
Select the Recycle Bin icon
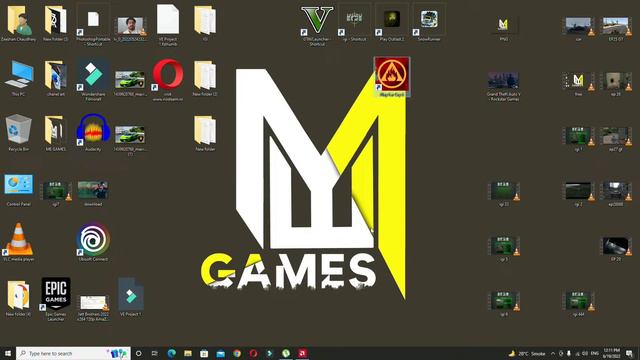click(x=18, y=133)
